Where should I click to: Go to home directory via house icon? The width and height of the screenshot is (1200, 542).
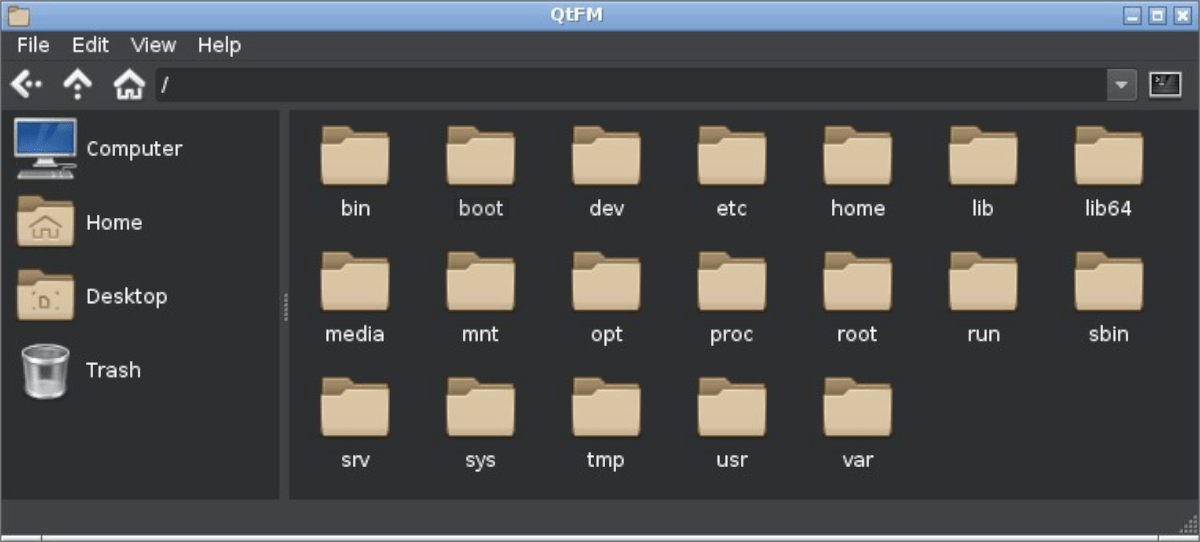(x=129, y=85)
